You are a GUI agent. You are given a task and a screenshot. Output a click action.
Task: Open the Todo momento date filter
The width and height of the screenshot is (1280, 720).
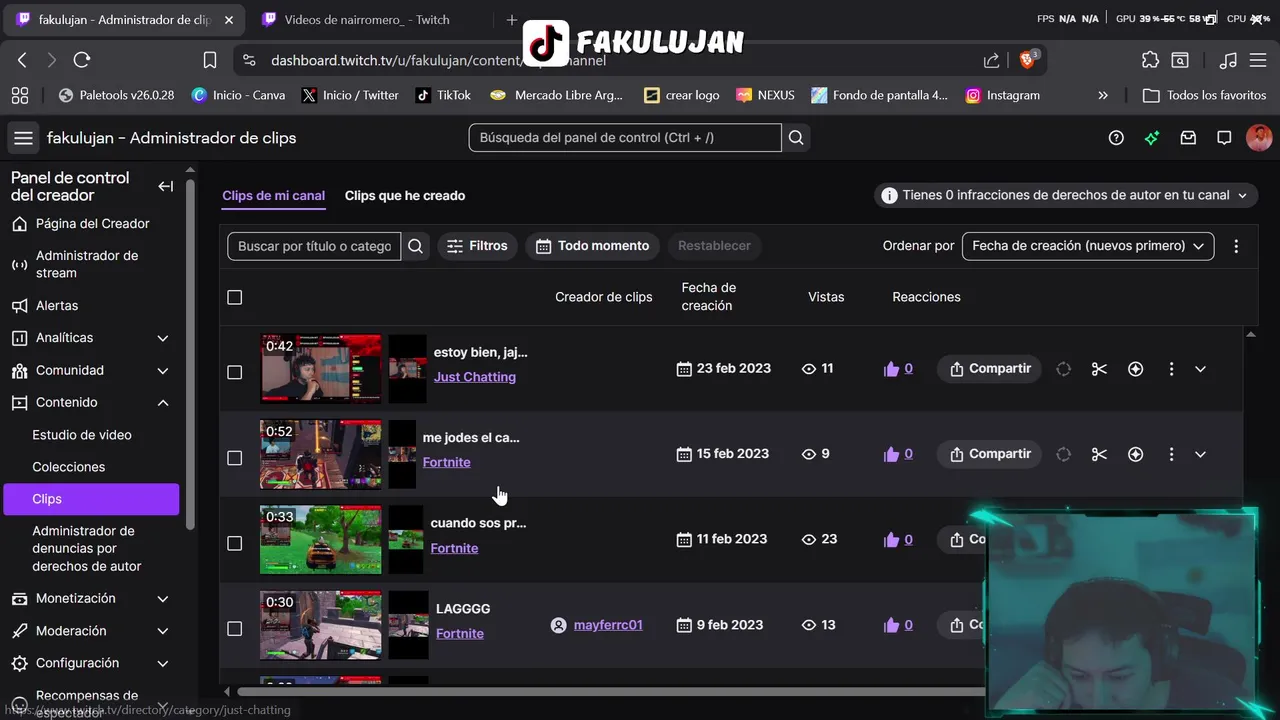pyautogui.click(x=592, y=246)
